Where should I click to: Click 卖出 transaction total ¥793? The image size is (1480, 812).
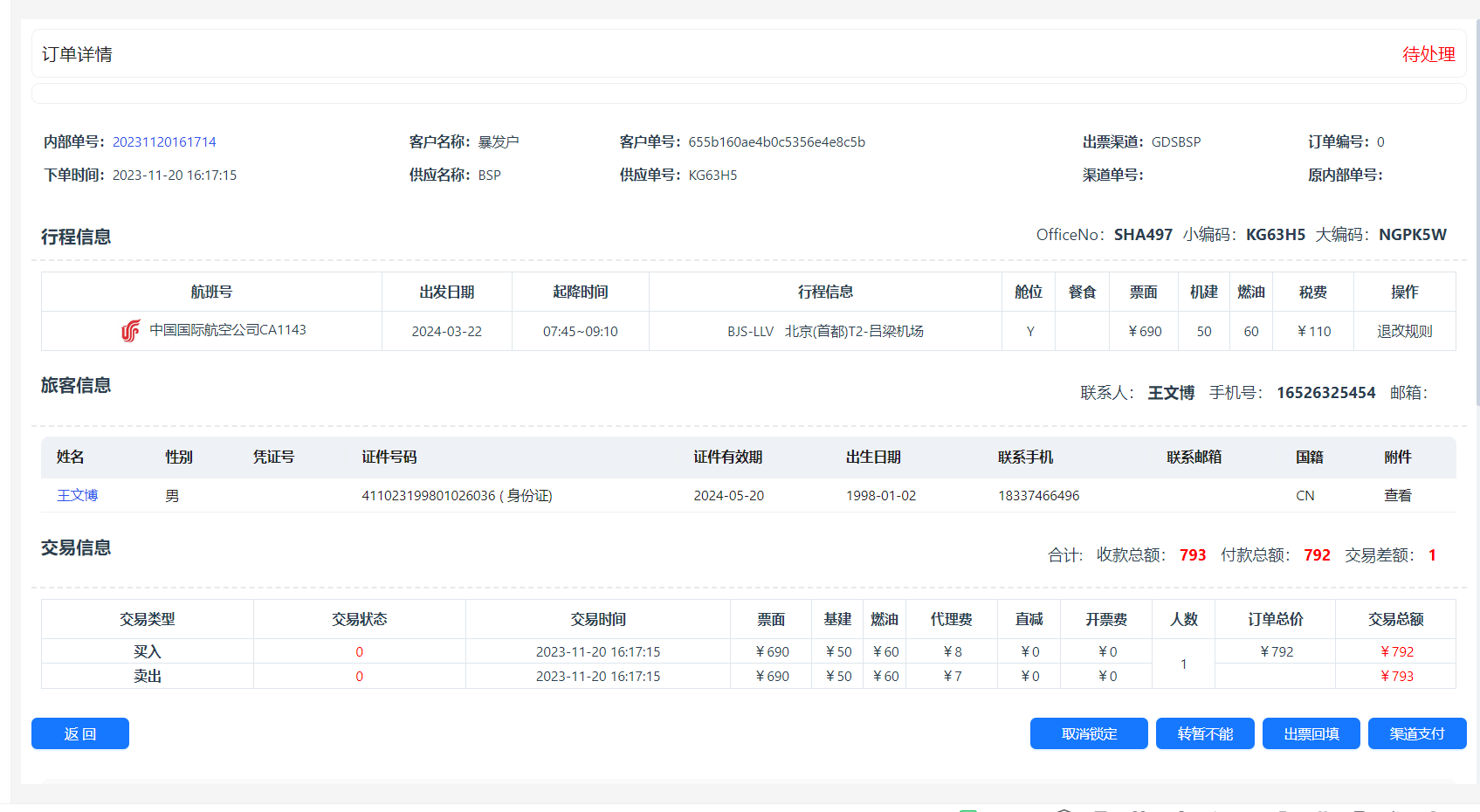(x=1396, y=676)
